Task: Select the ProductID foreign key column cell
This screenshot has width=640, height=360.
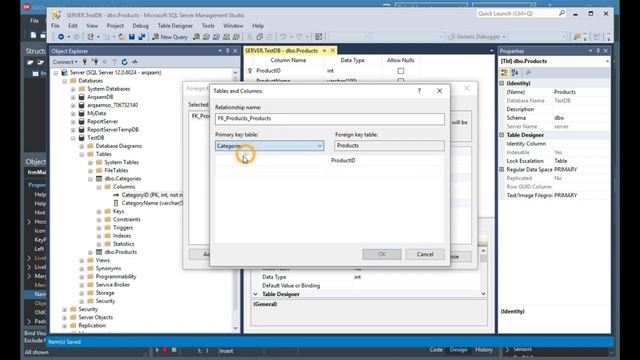Action: (x=385, y=160)
